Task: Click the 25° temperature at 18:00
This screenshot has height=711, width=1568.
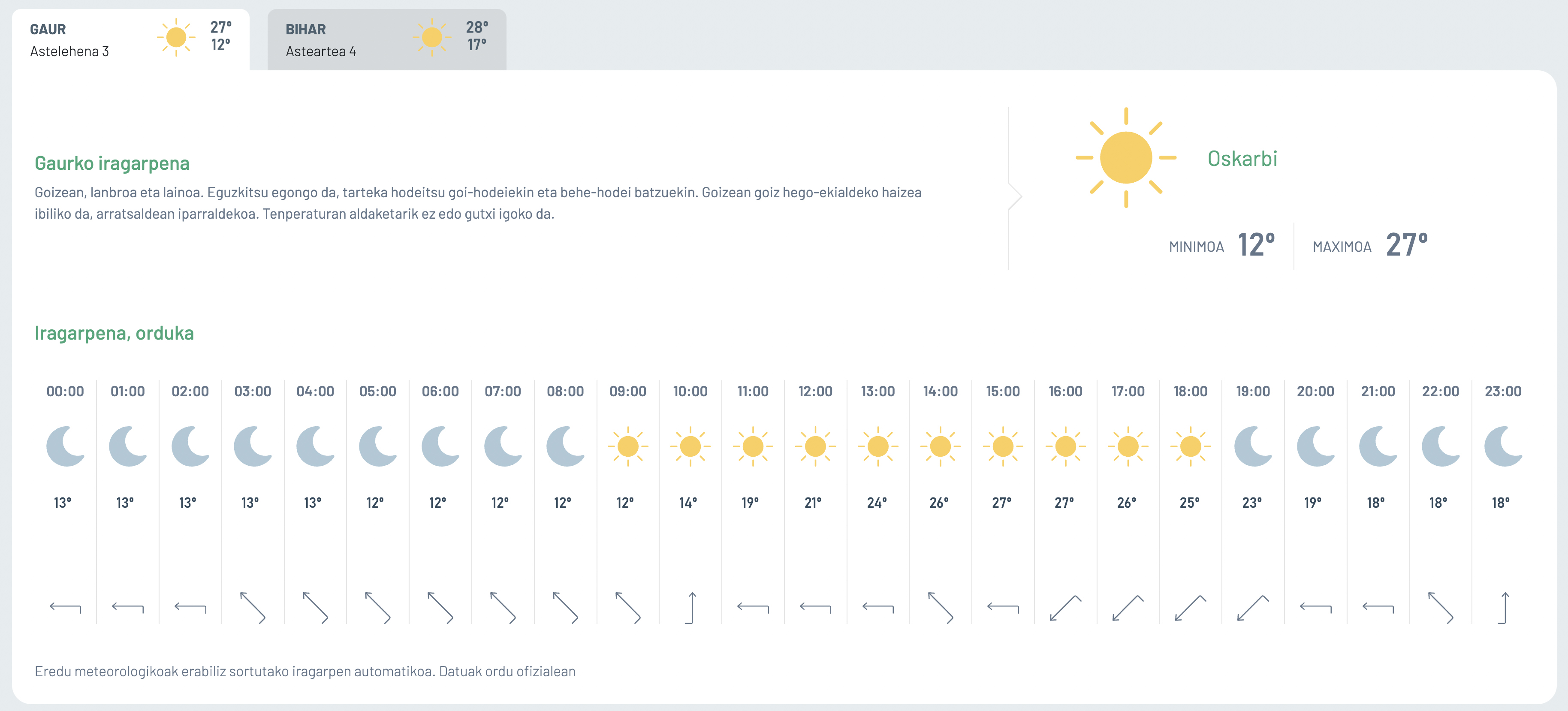Action: point(1190,503)
